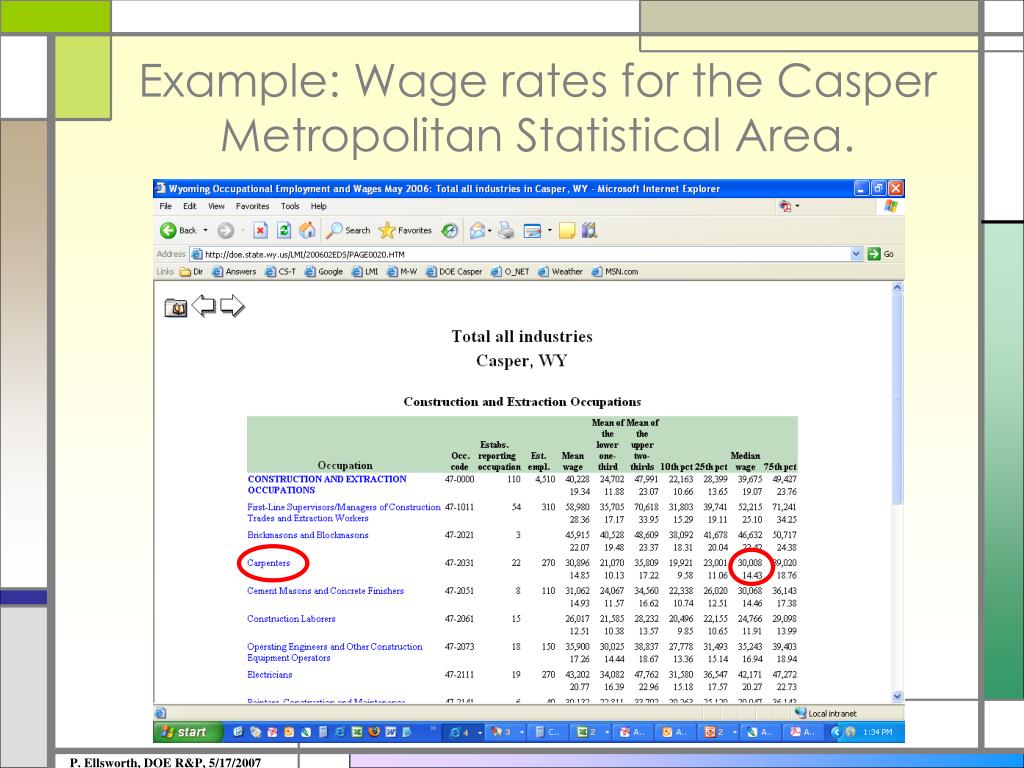Click the Internet Explorer group on taskbar
This screenshot has height=768, width=1024.
[465, 733]
